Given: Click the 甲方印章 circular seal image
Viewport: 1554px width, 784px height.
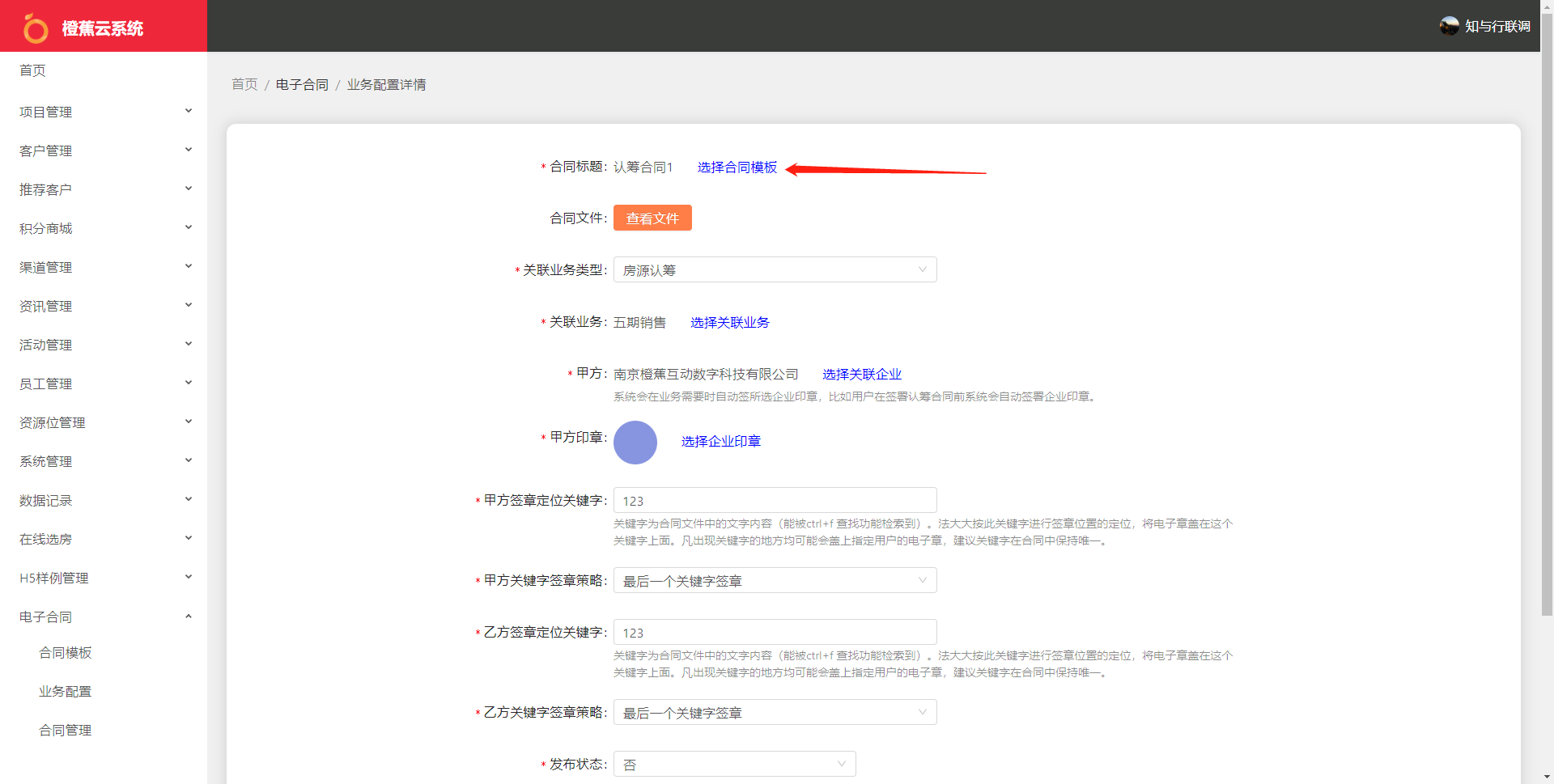Looking at the screenshot, I should point(635,442).
